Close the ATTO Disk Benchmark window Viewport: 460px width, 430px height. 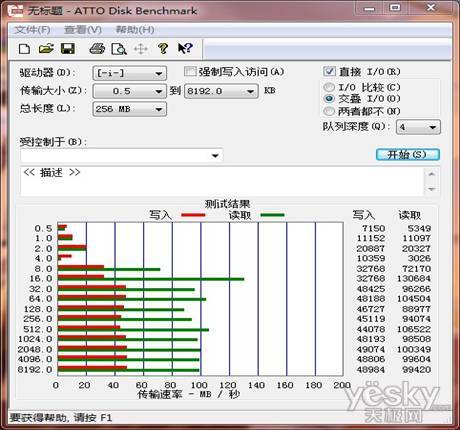tap(431, 8)
